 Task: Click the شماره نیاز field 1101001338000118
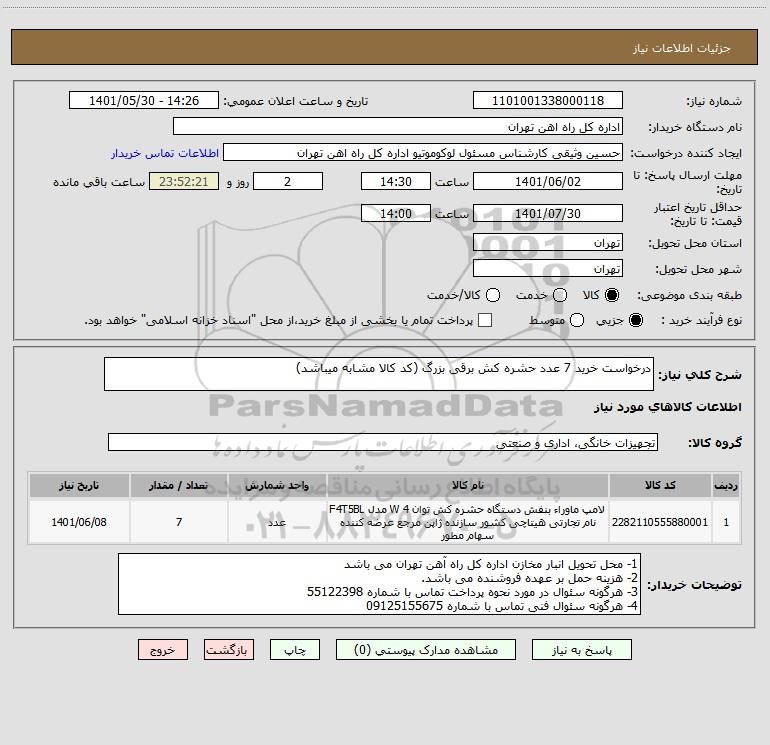pyautogui.click(x=548, y=101)
